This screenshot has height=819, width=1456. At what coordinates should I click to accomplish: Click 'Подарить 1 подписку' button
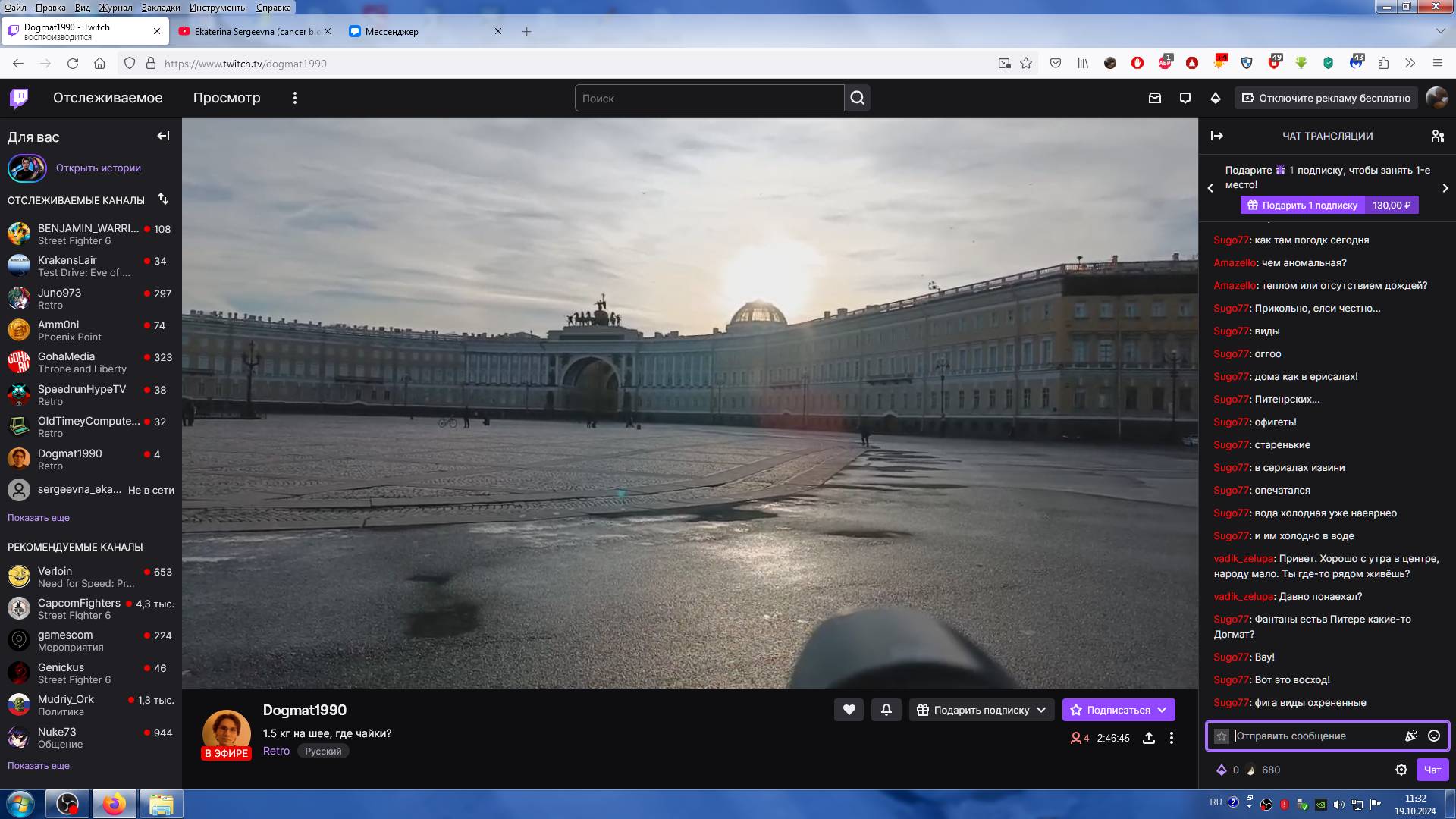1302,205
